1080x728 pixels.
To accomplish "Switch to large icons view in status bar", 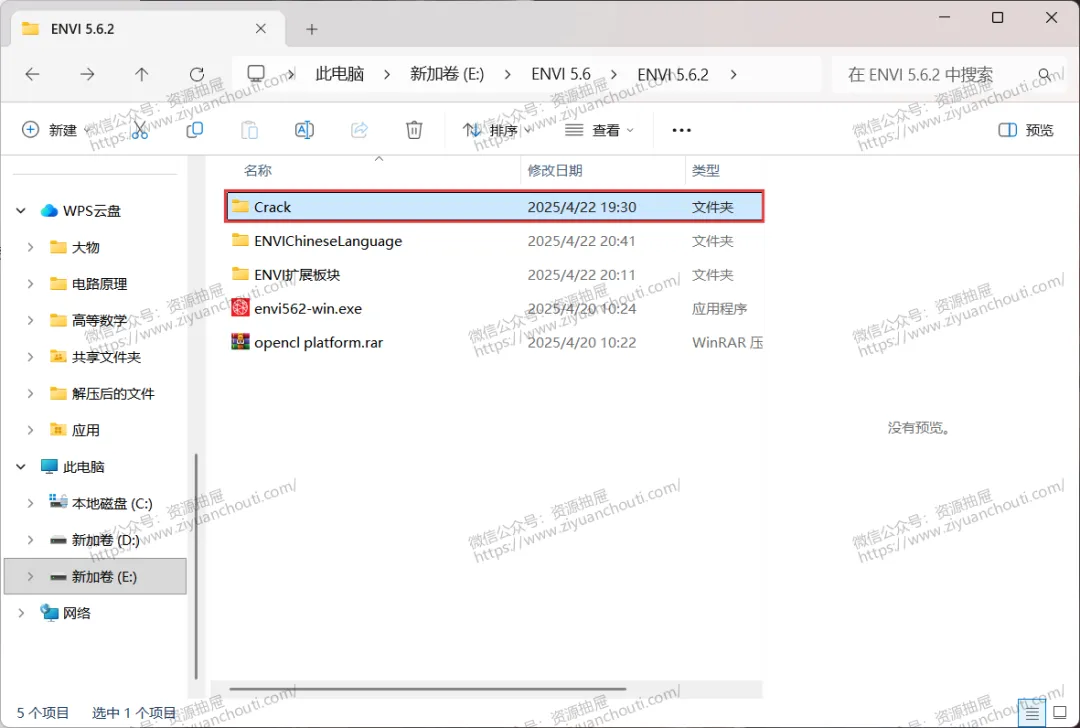I will 1061,714.
